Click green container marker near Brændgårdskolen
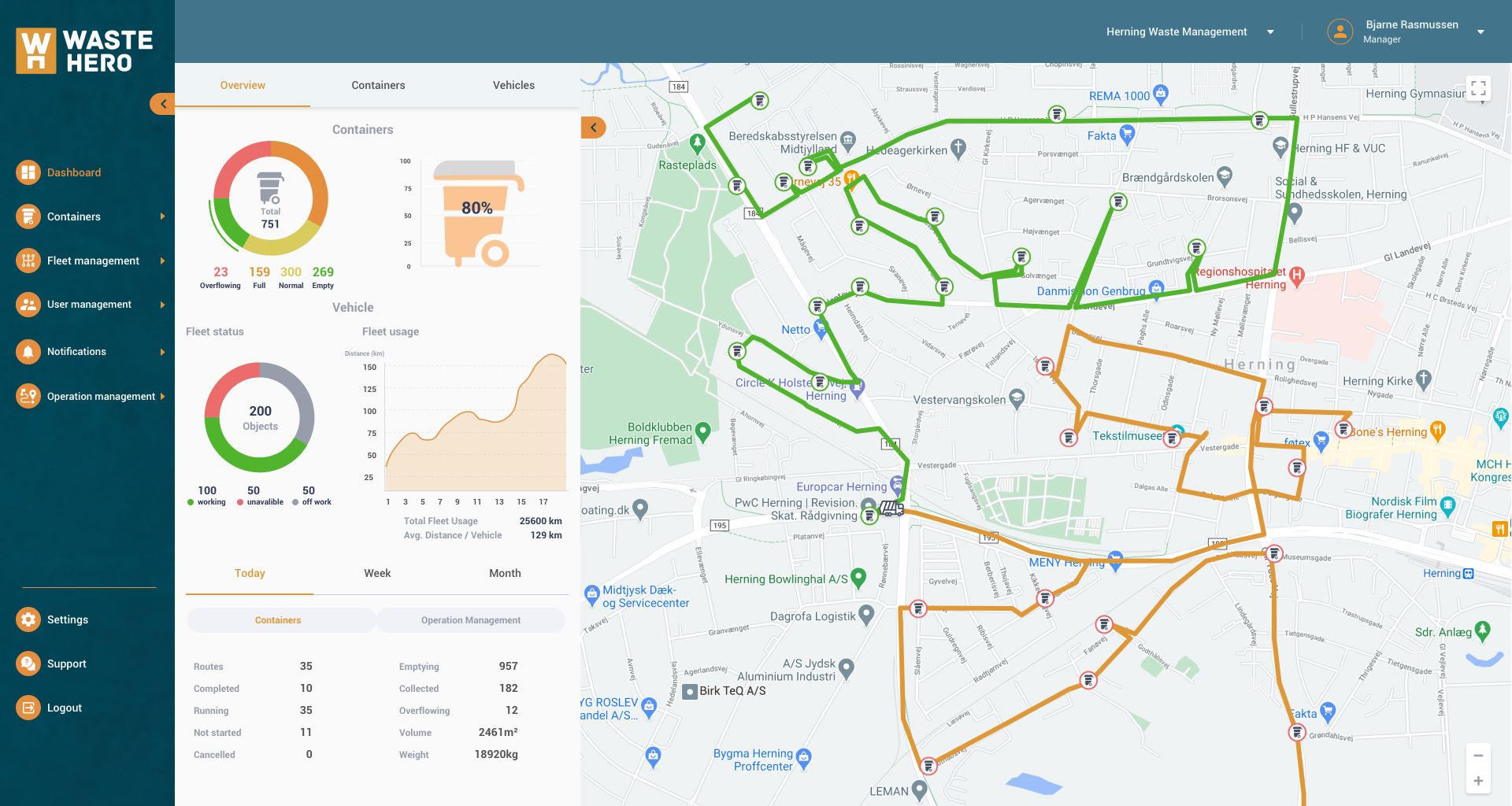The image size is (1512, 806). click(1118, 201)
